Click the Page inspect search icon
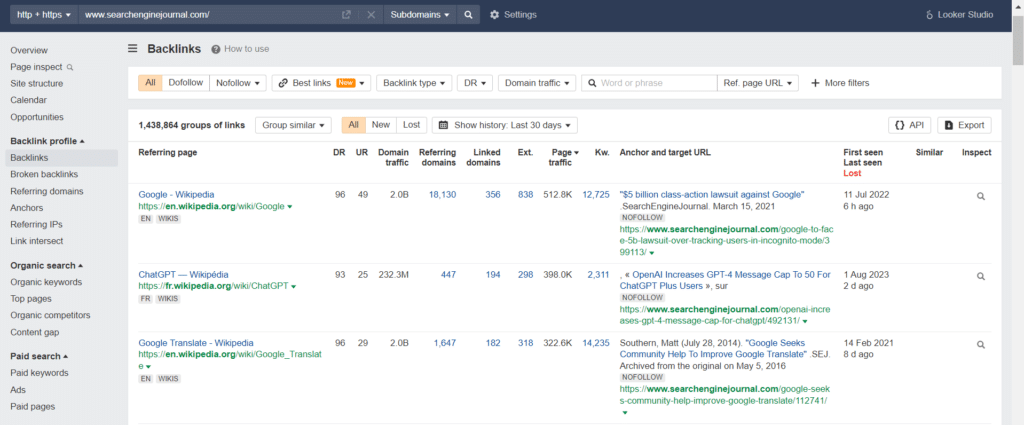The height and width of the screenshot is (425, 1024). coord(70,67)
